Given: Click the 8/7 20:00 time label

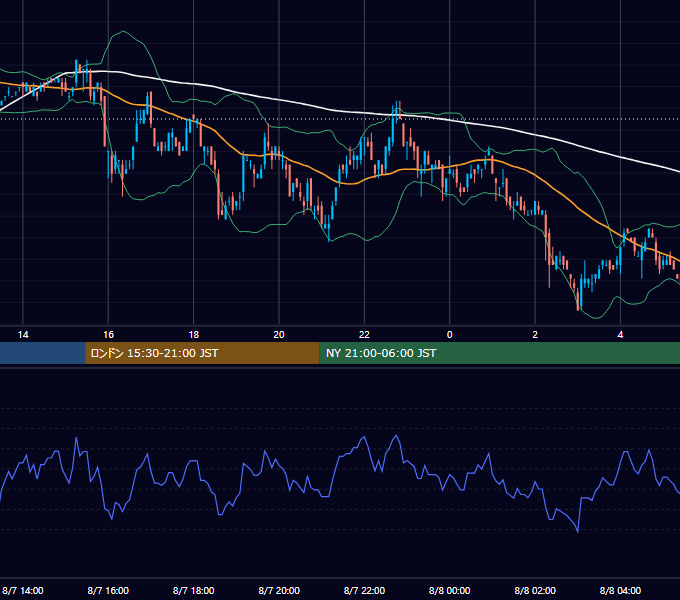Looking at the screenshot, I should pyautogui.click(x=279, y=590).
